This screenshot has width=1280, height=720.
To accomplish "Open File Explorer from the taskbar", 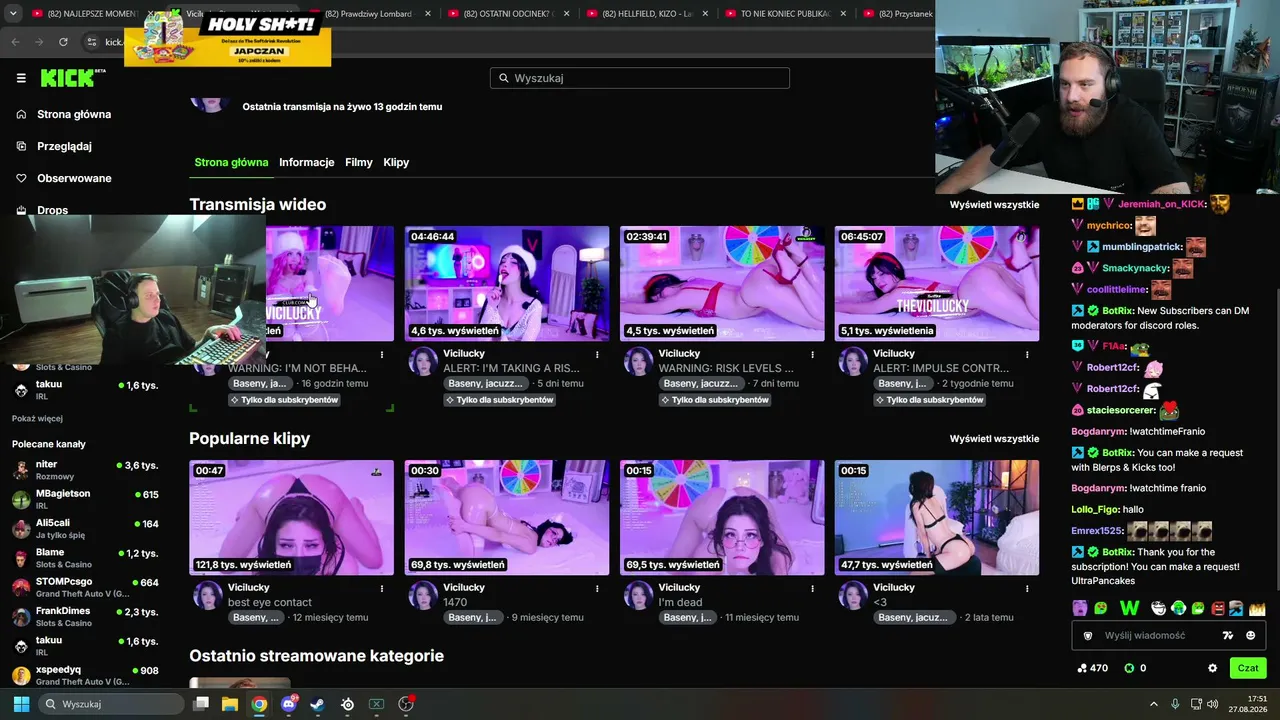I will [x=230, y=704].
